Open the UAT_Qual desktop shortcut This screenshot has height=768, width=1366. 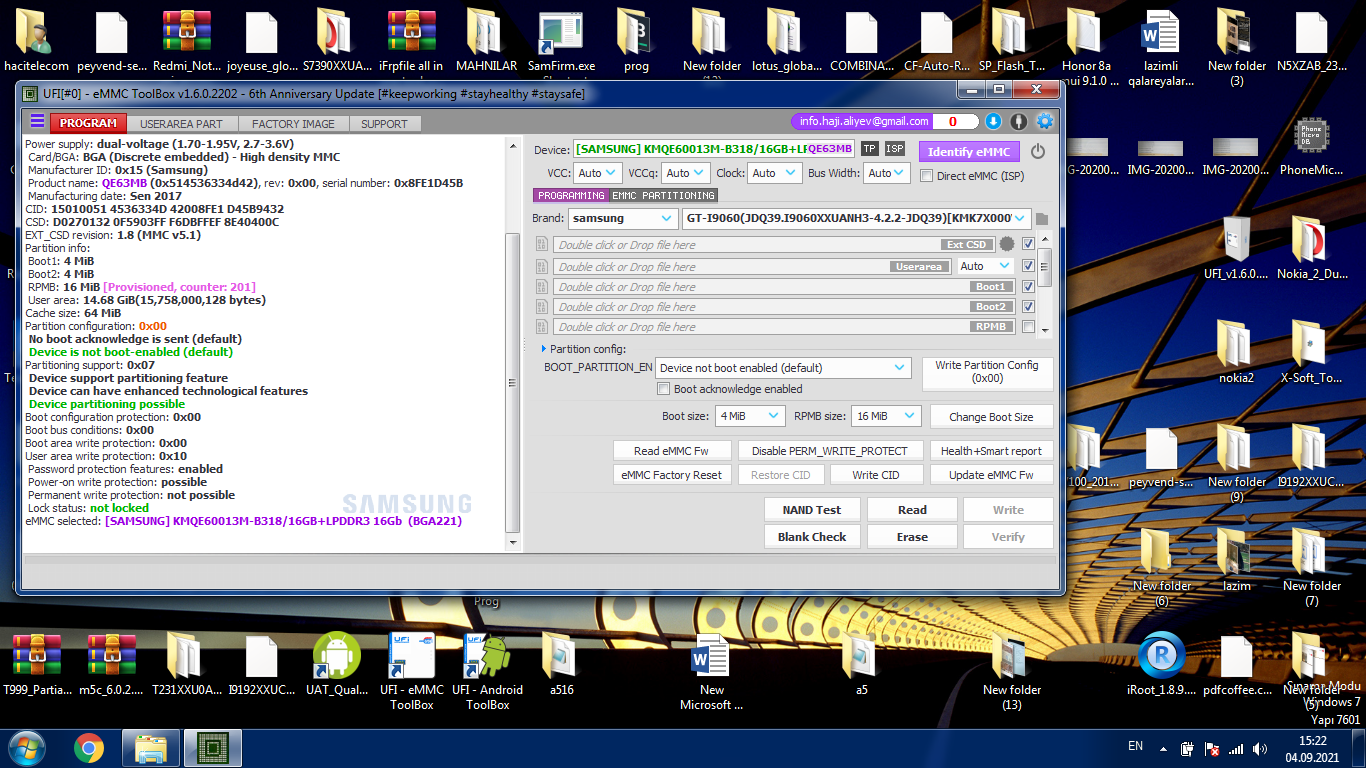pos(336,664)
